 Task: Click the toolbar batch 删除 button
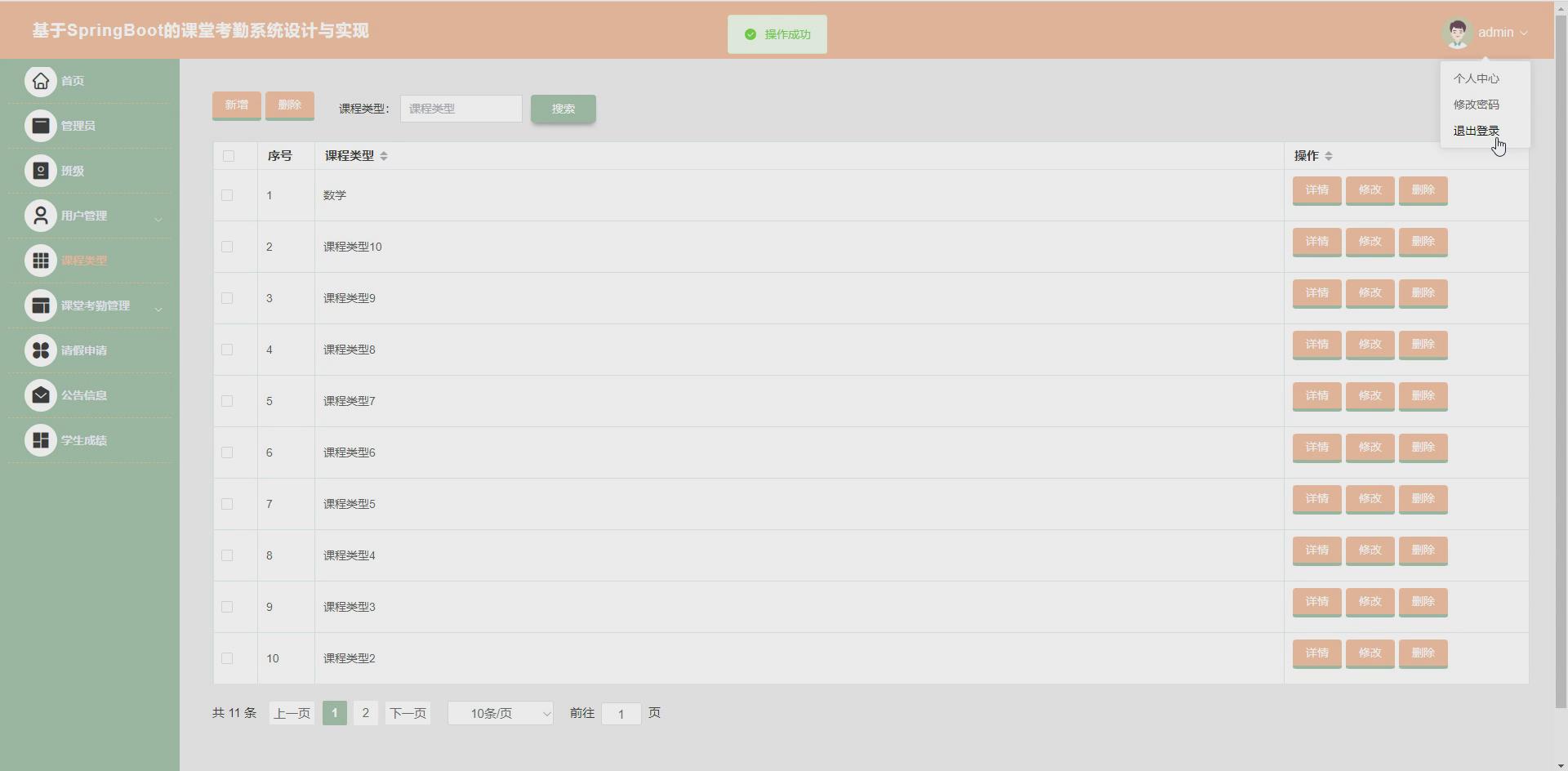[x=290, y=105]
